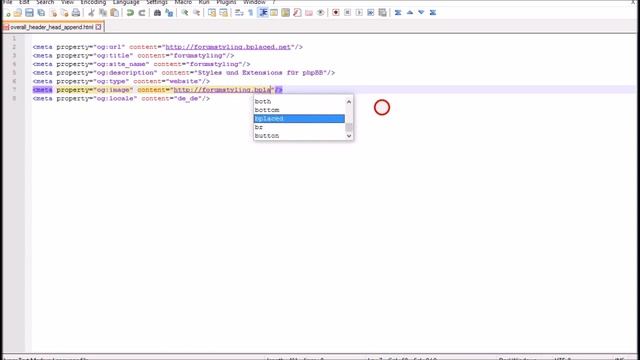Click the autocomplete list scrollbar thumb
This screenshot has width=640, height=360.
coord(349,127)
